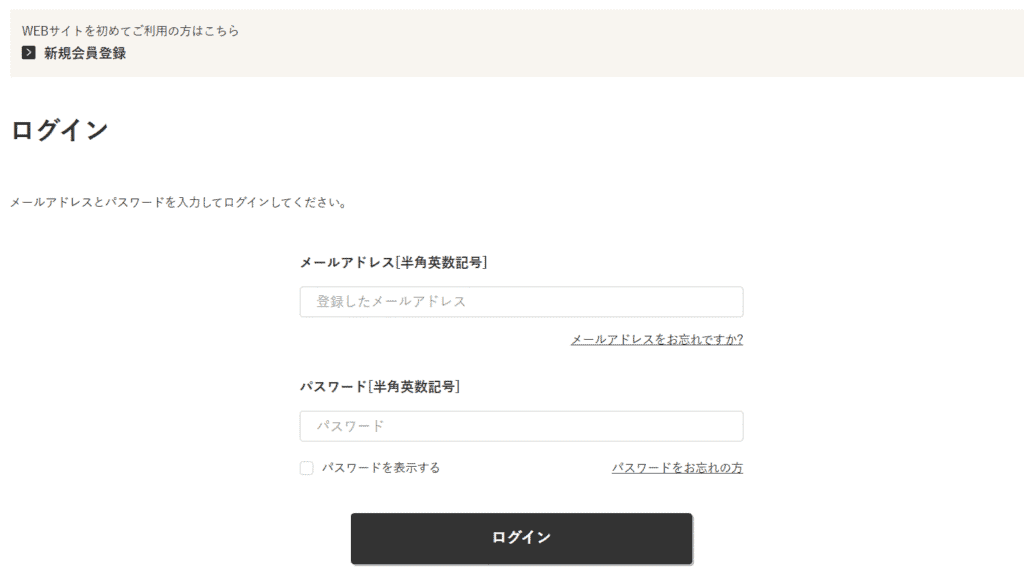Click the 登録したメールアドレス placeholder text
The image size is (1024, 580).
pos(391,302)
